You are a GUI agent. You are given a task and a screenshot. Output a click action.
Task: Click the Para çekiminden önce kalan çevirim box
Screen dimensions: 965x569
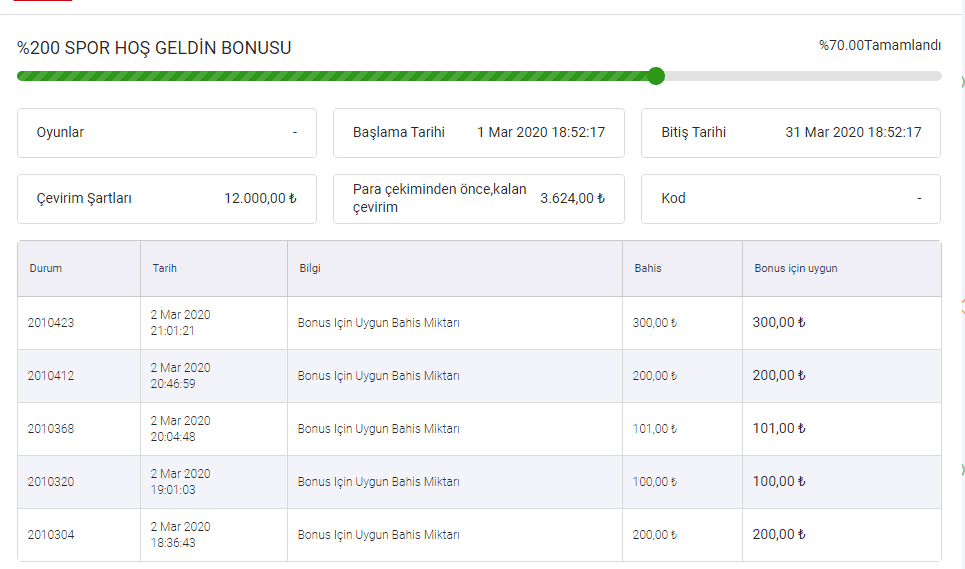point(478,199)
